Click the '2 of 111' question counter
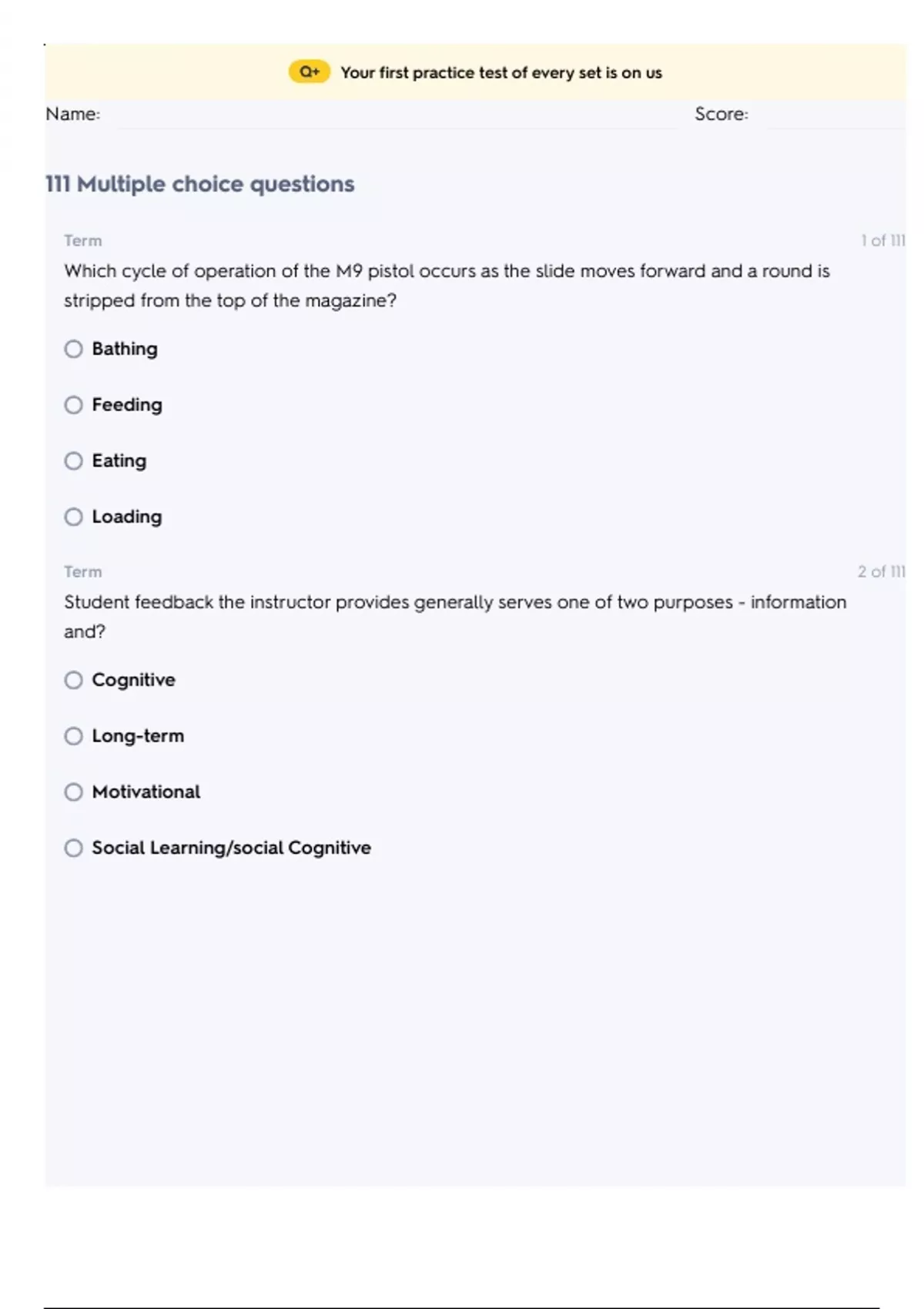924x1309 pixels. point(881,571)
